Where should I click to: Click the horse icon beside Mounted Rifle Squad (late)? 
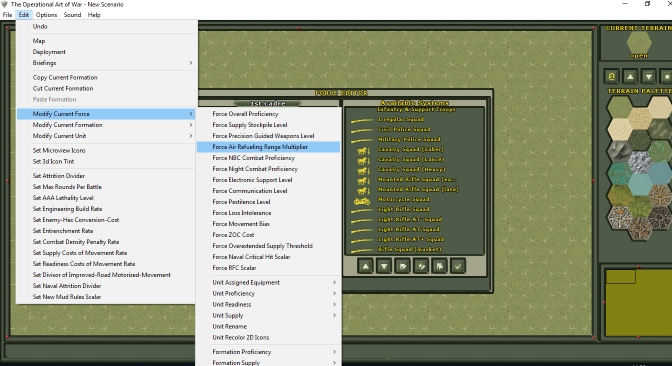click(x=363, y=190)
